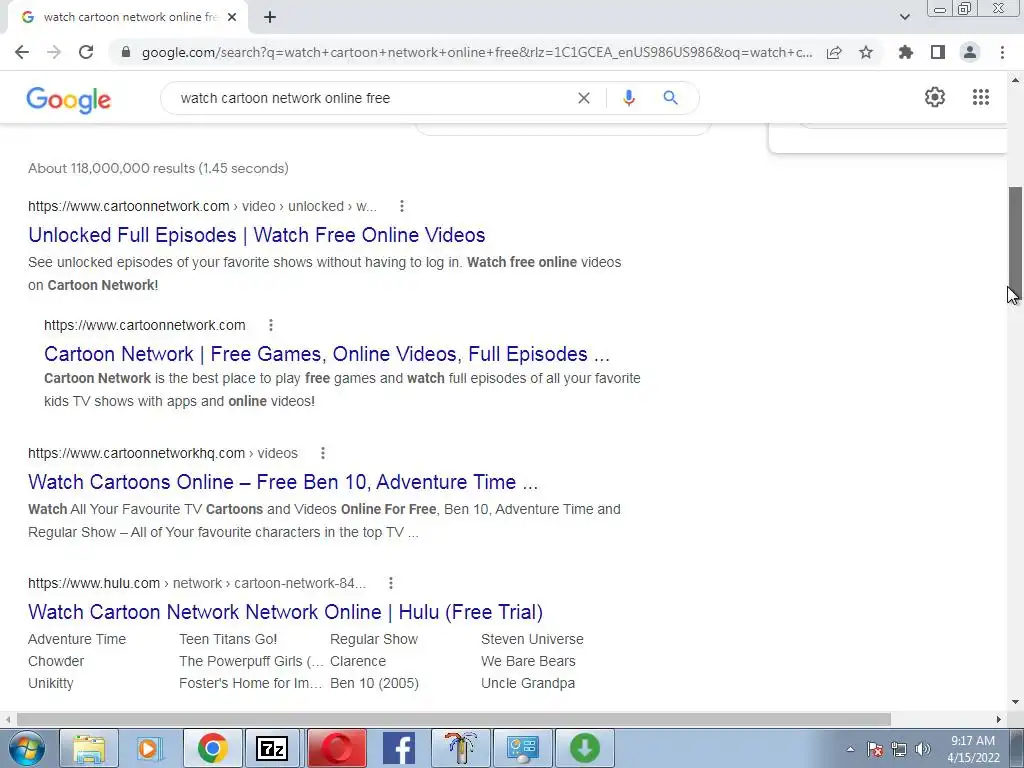1024x768 pixels.
Task: Toggle the Chrome side panel
Action: (x=938, y=52)
